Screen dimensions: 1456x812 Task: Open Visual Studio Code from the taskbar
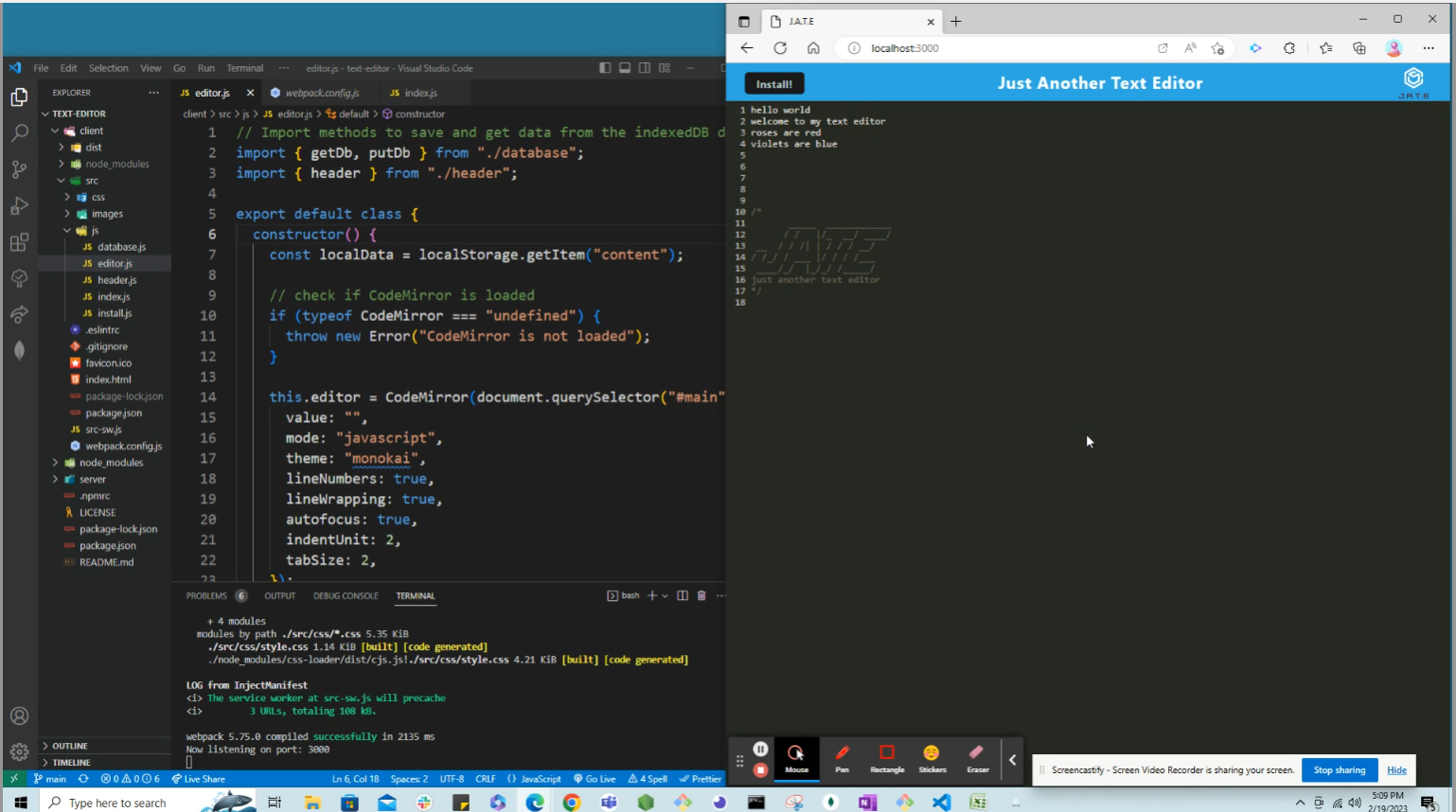[x=939, y=802]
